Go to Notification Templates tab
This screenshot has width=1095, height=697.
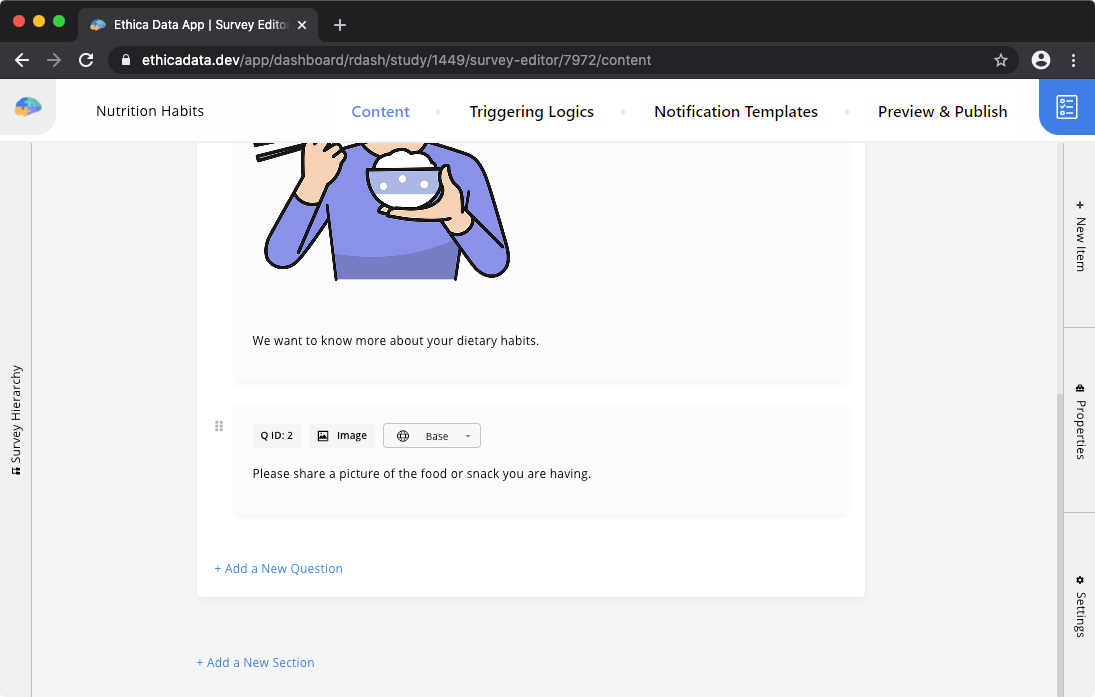click(x=735, y=112)
